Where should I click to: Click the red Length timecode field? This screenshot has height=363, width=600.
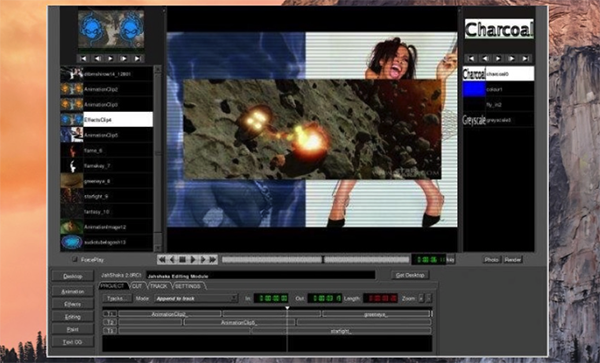[380, 298]
